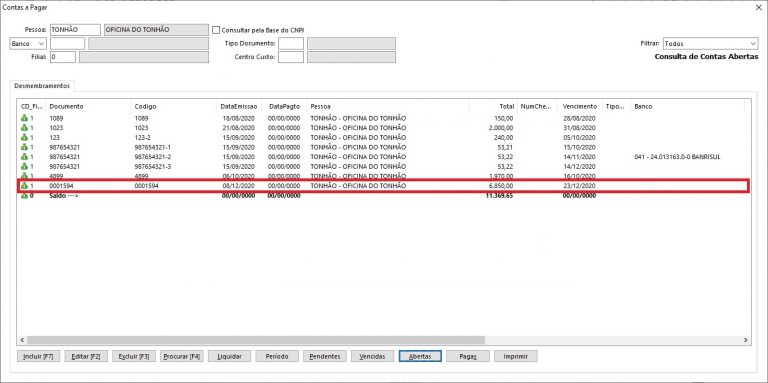The height and width of the screenshot is (383, 768).
Task: Sort by the DataEmissao column header
Action: 239,106
